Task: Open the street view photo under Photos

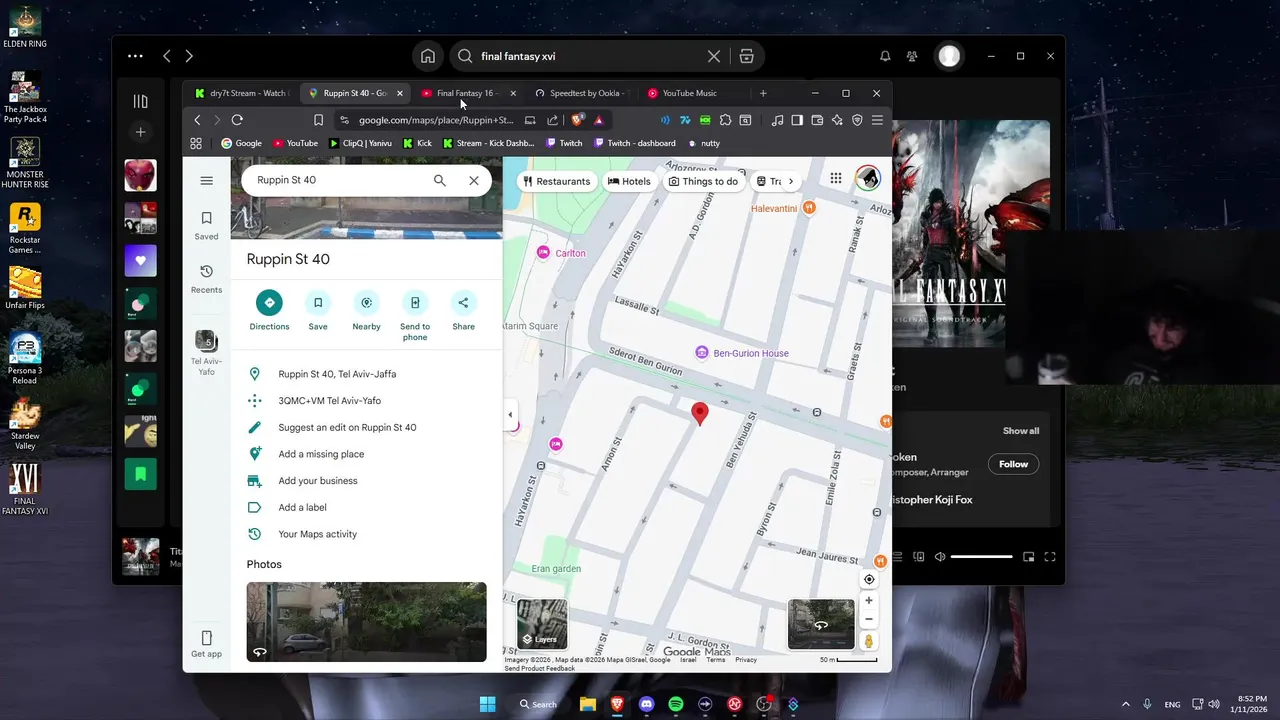Action: (366, 622)
